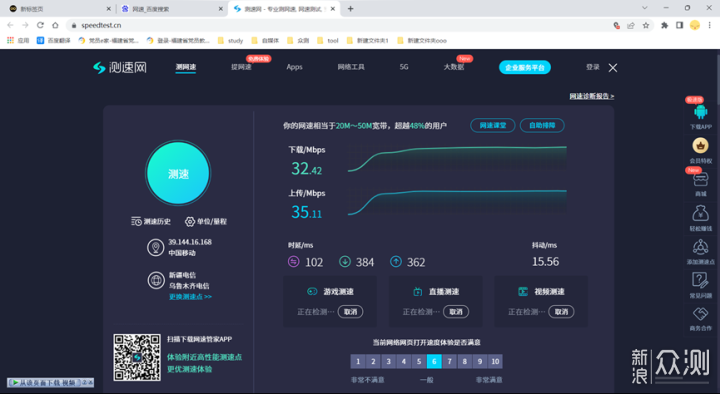The image size is (720, 394).
Task: Open 轻松赚钱 money bag icon
Action: click(x=700, y=214)
